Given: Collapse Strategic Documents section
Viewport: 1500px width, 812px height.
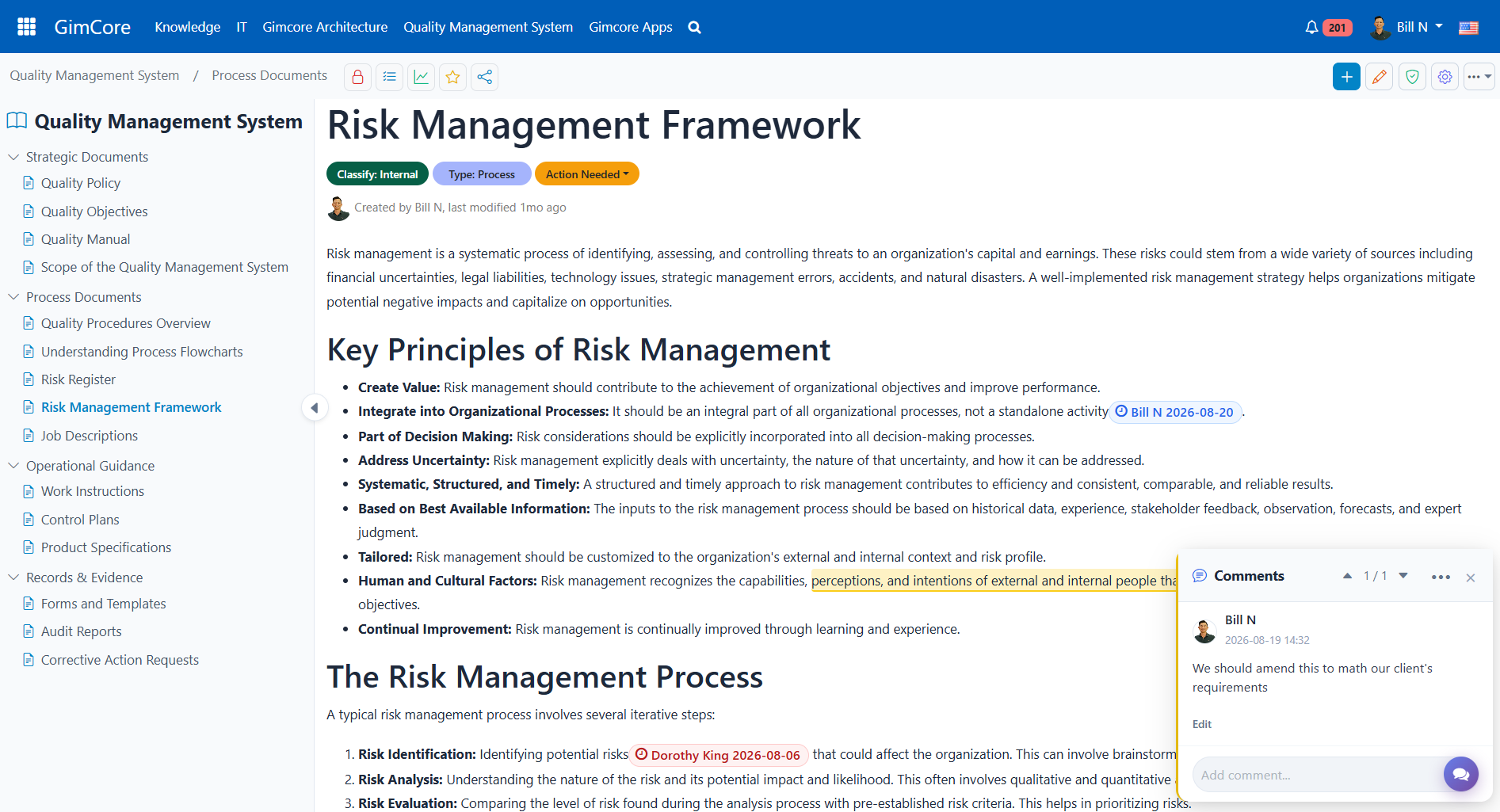Looking at the screenshot, I should click(13, 157).
